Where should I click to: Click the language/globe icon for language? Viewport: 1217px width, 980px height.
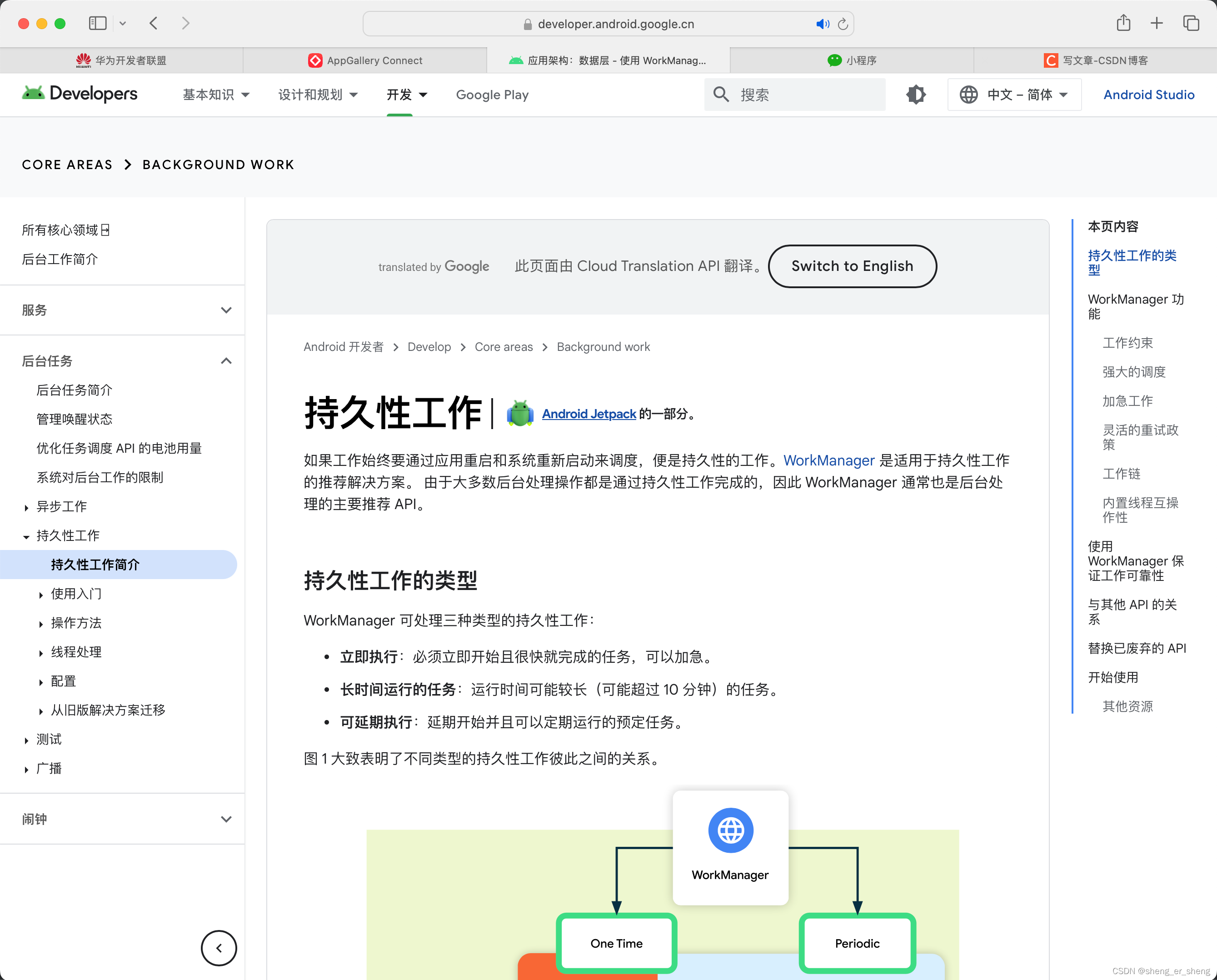coord(969,95)
